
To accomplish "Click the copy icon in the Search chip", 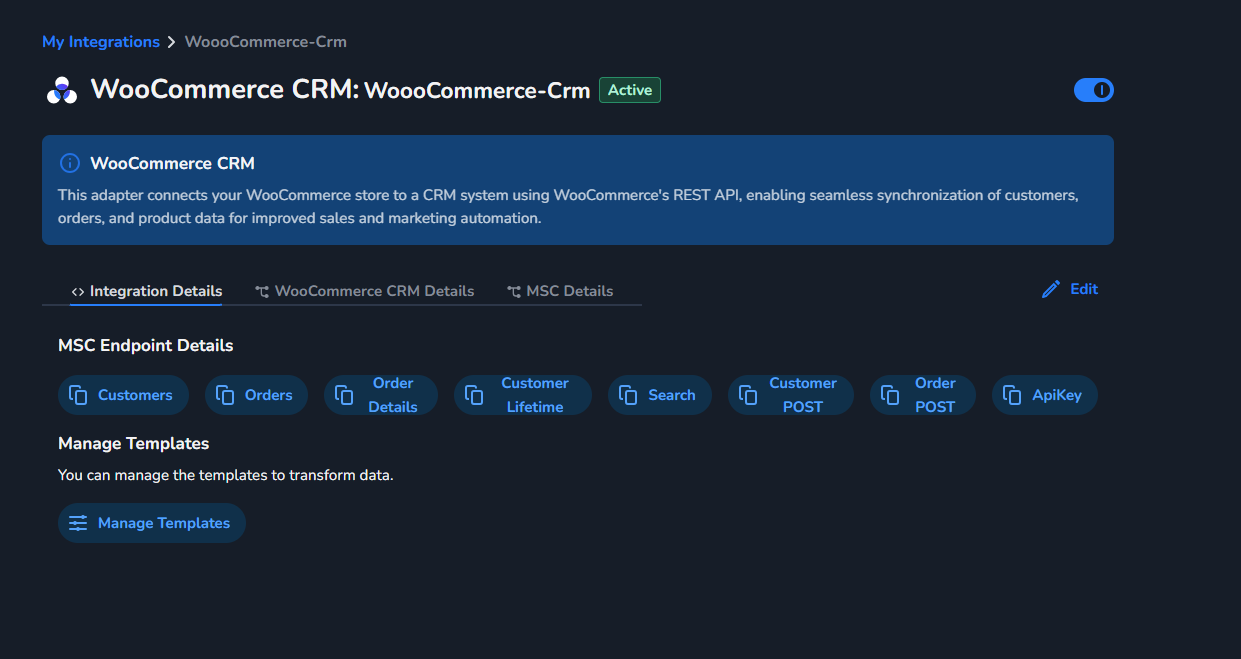I will (628, 395).
